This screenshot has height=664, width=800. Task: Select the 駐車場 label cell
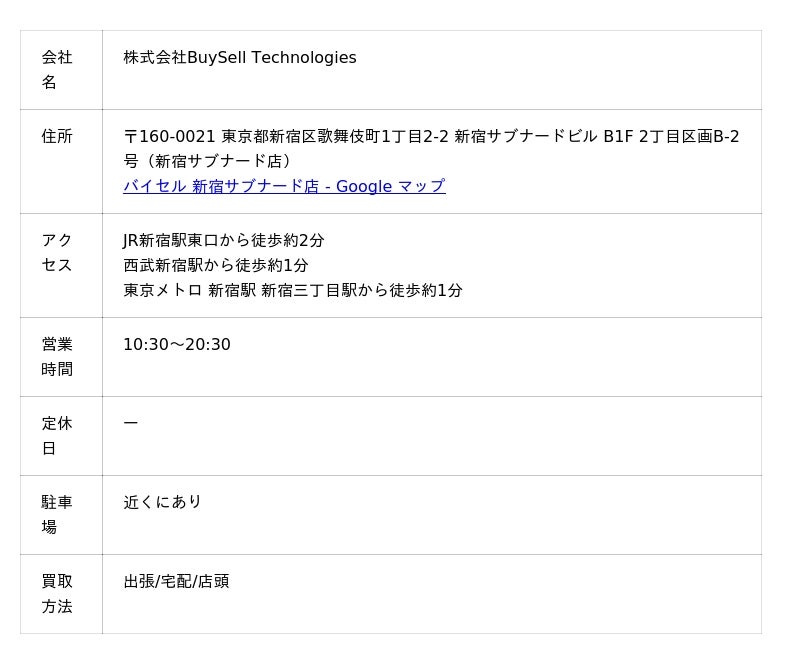pyautogui.click(x=61, y=515)
